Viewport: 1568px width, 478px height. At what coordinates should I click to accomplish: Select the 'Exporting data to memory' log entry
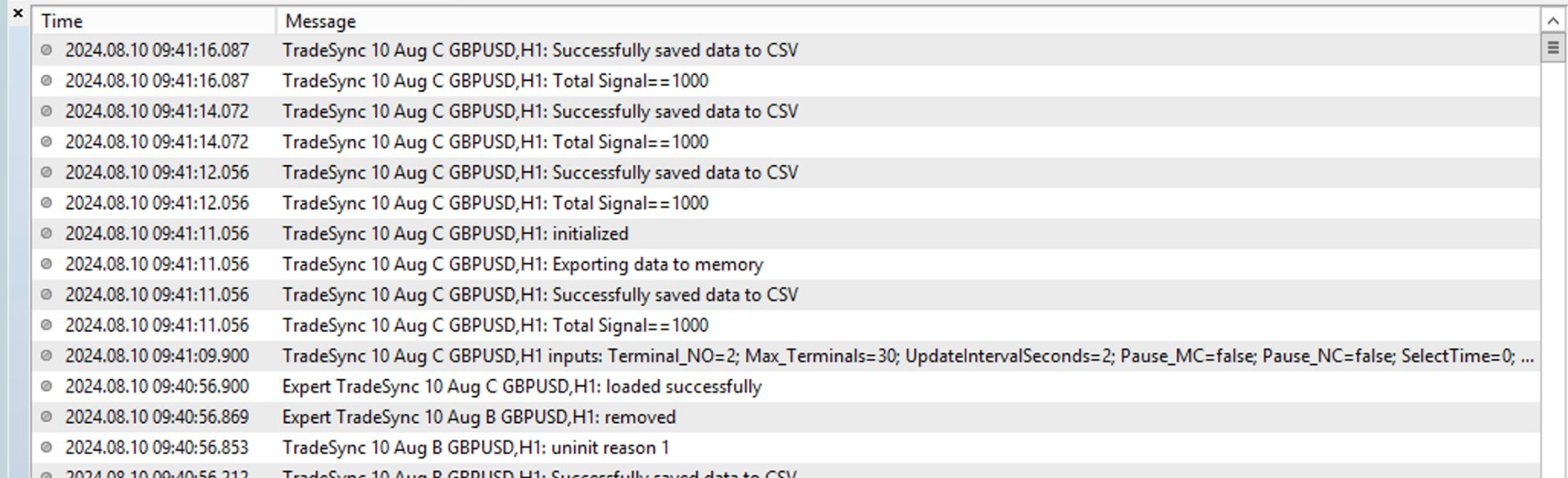click(787, 264)
